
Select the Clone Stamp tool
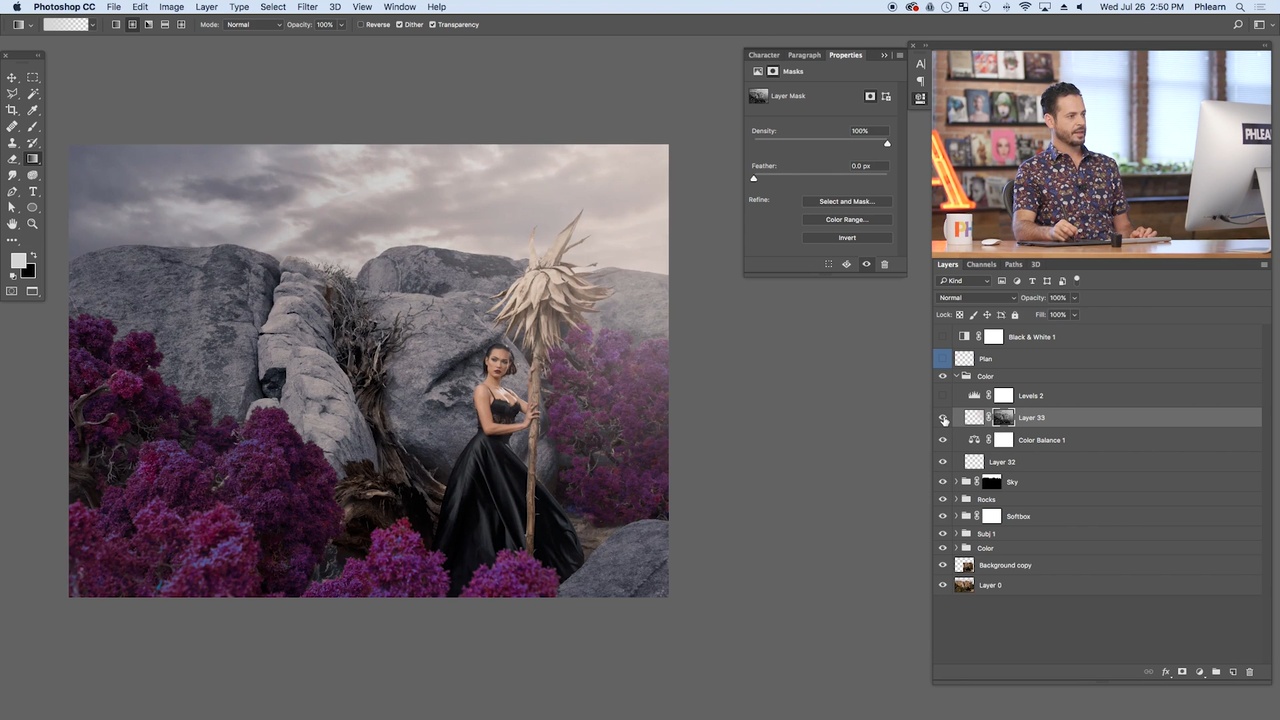[12, 143]
